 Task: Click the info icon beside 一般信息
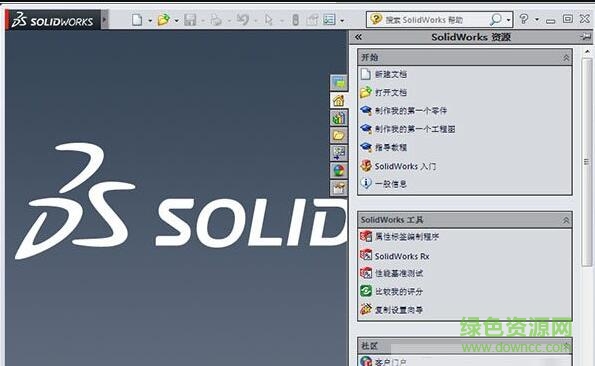tap(366, 183)
